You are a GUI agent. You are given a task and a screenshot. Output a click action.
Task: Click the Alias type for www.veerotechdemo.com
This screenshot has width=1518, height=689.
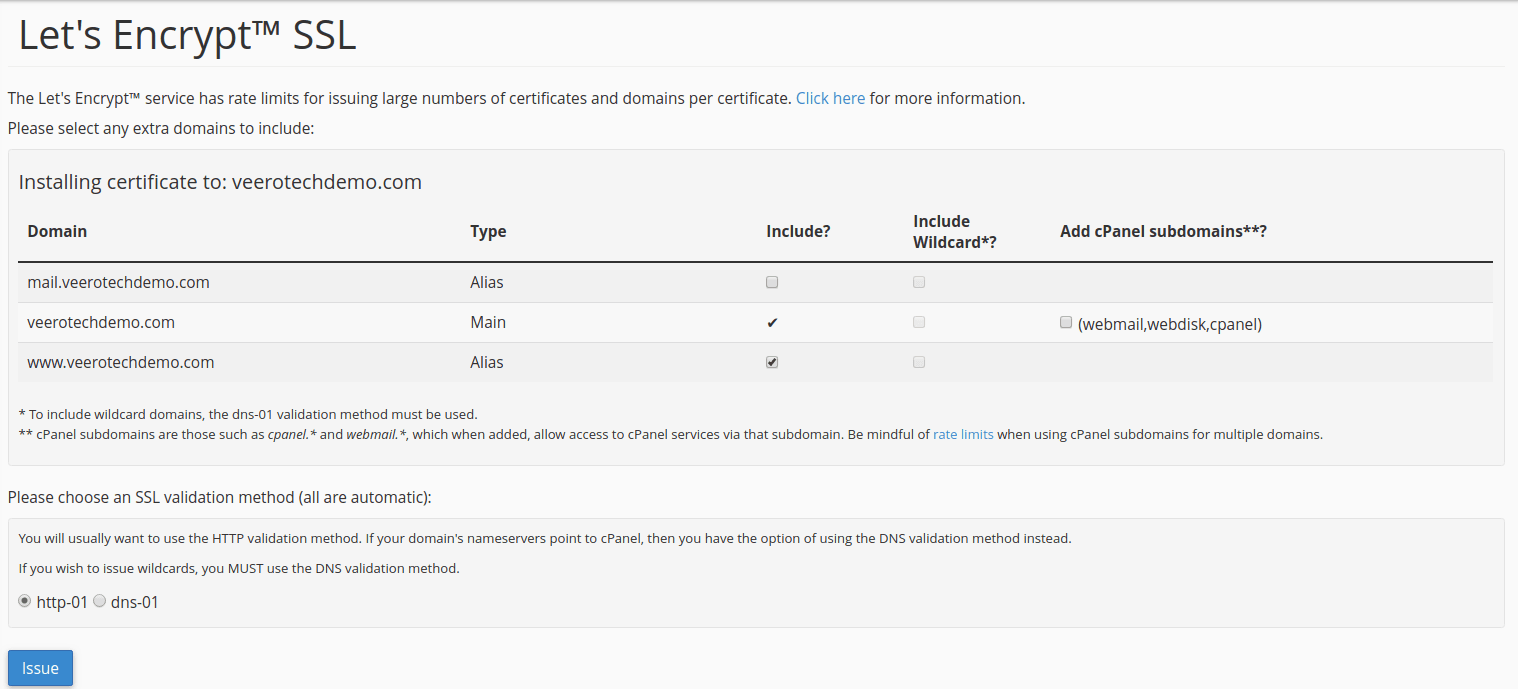pyautogui.click(x=487, y=362)
